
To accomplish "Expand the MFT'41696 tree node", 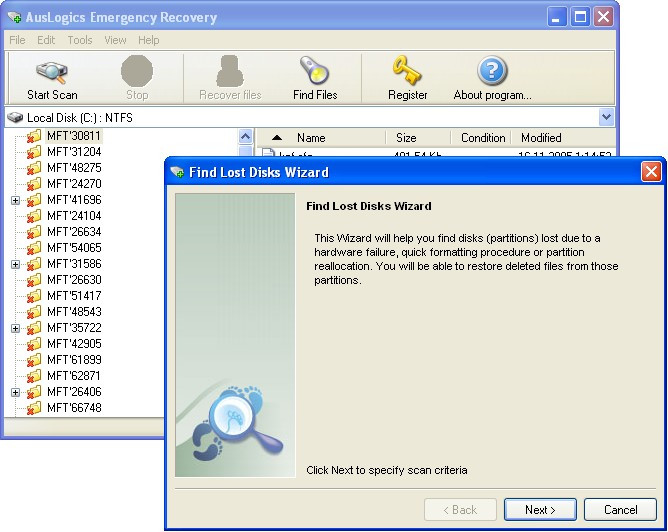I will point(15,200).
